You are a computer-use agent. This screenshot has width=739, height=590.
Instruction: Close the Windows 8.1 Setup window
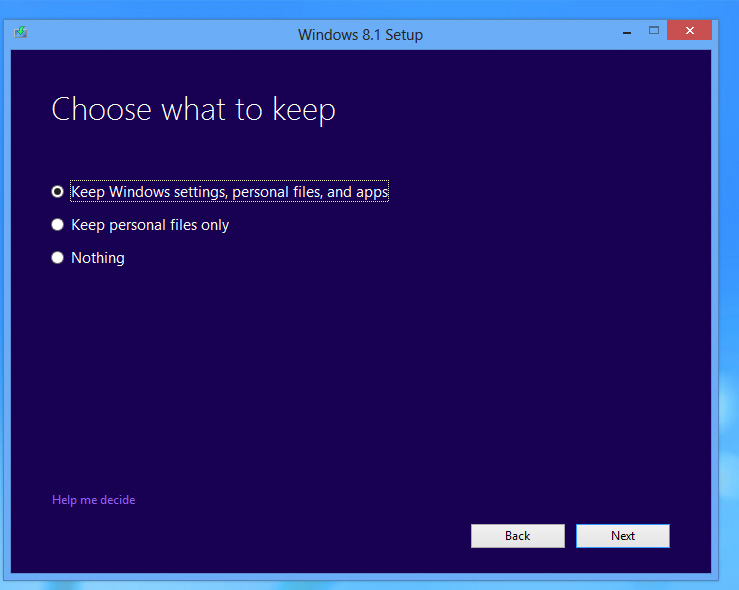[690, 30]
